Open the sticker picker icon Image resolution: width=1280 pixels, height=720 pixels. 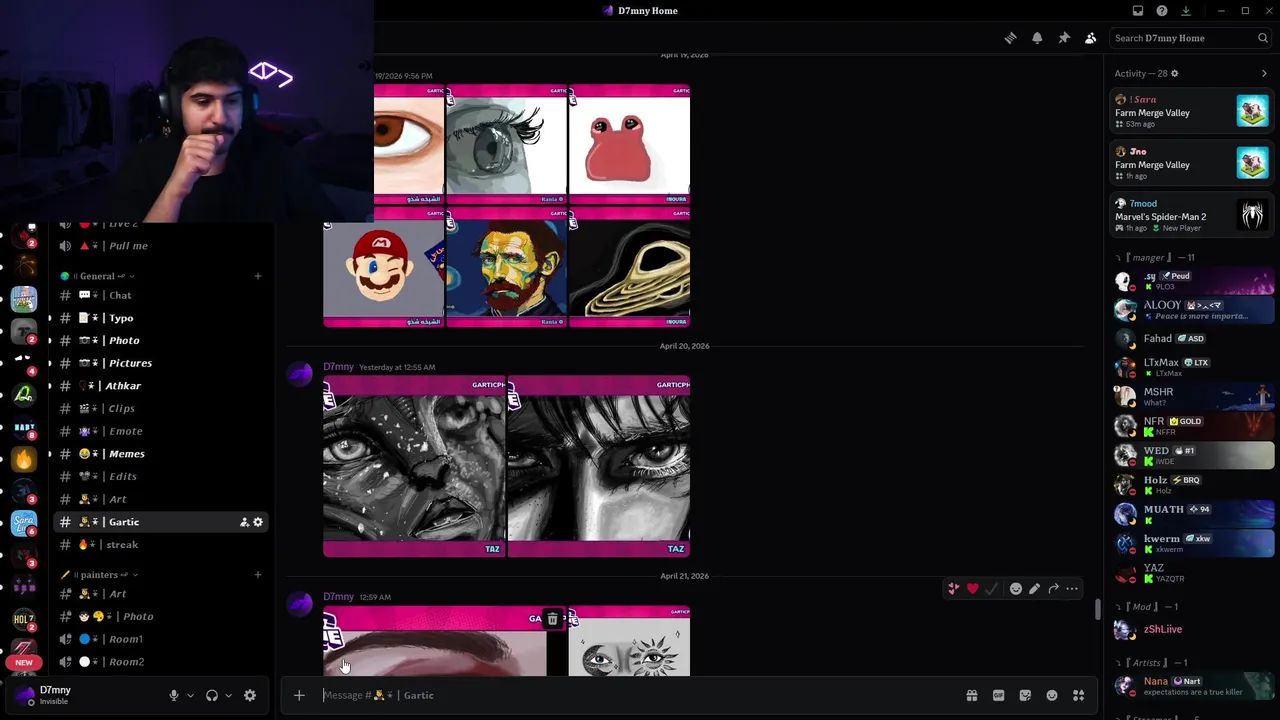click(1025, 695)
